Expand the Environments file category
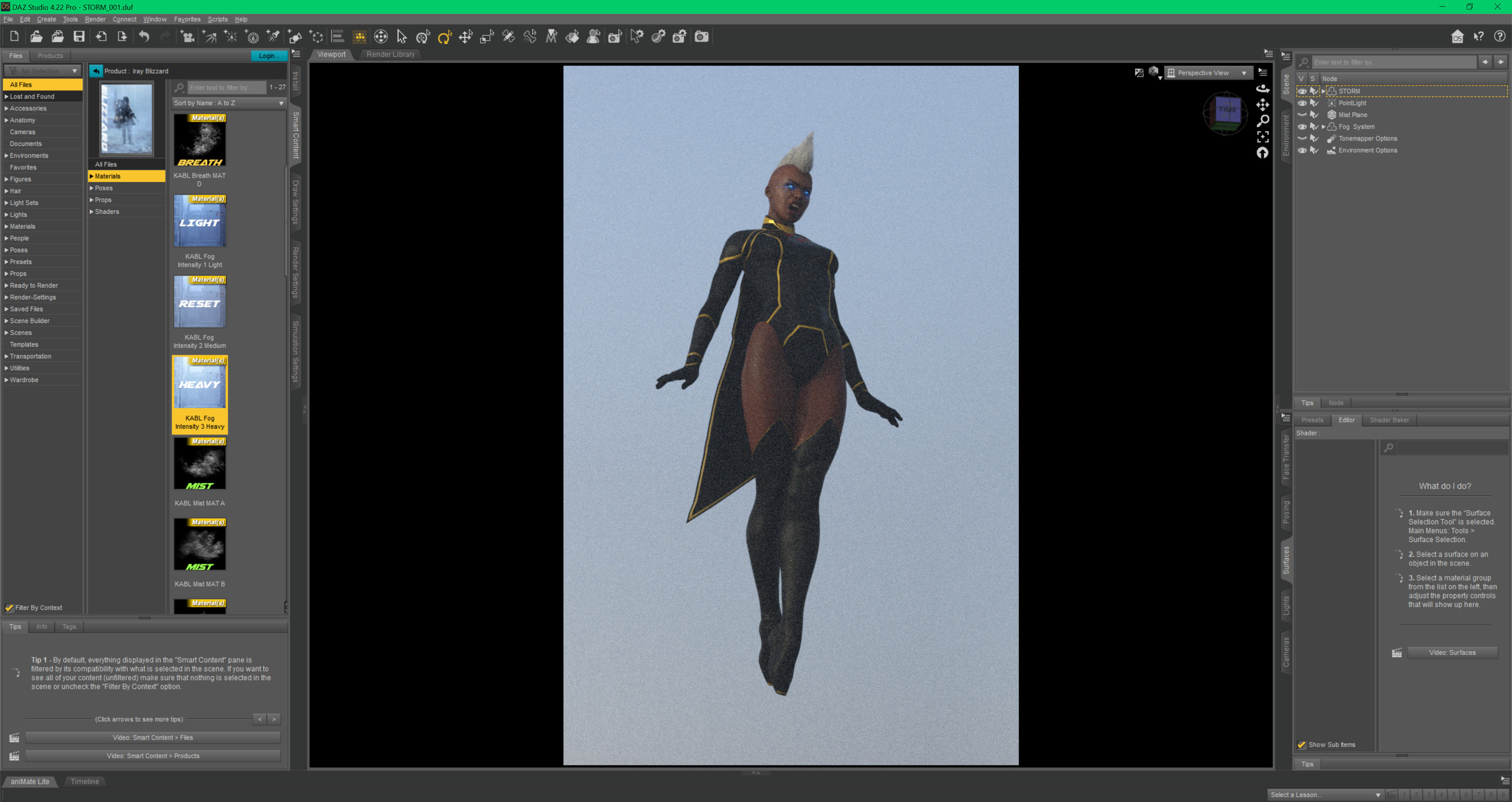The image size is (1512, 802). tap(6, 155)
